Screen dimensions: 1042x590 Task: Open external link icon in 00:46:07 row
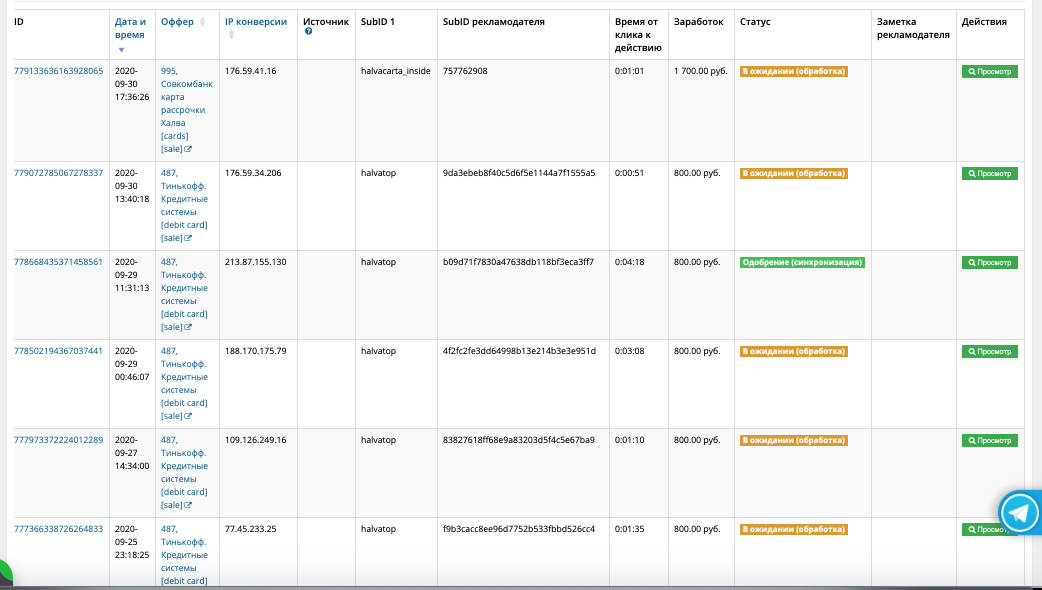tap(188, 416)
